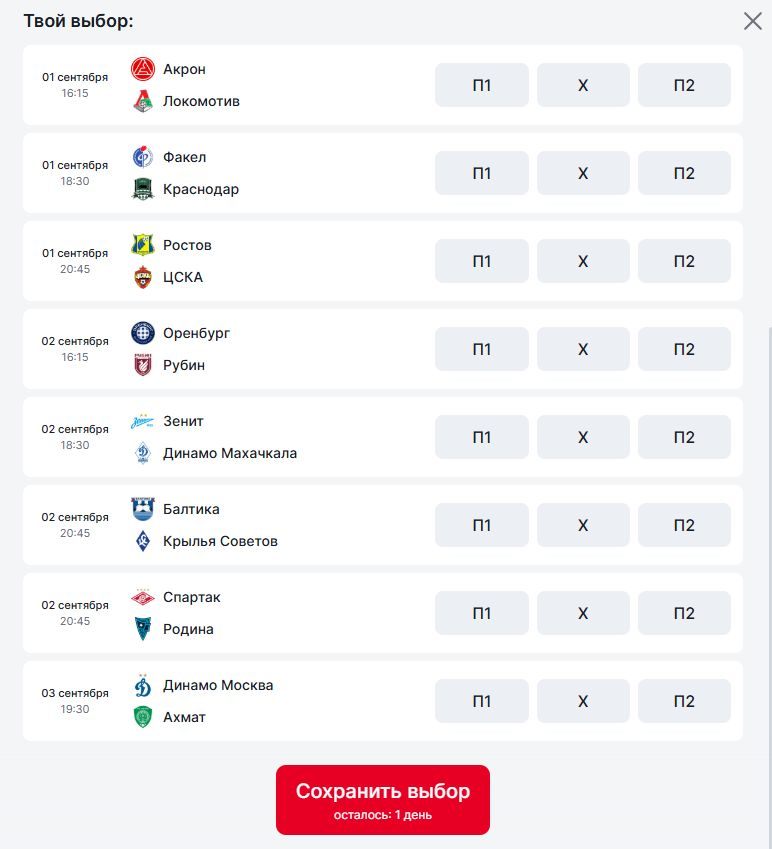Select П2 for Спартак vs Родина
The height and width of the screenshot is (849, 772).
684,613
